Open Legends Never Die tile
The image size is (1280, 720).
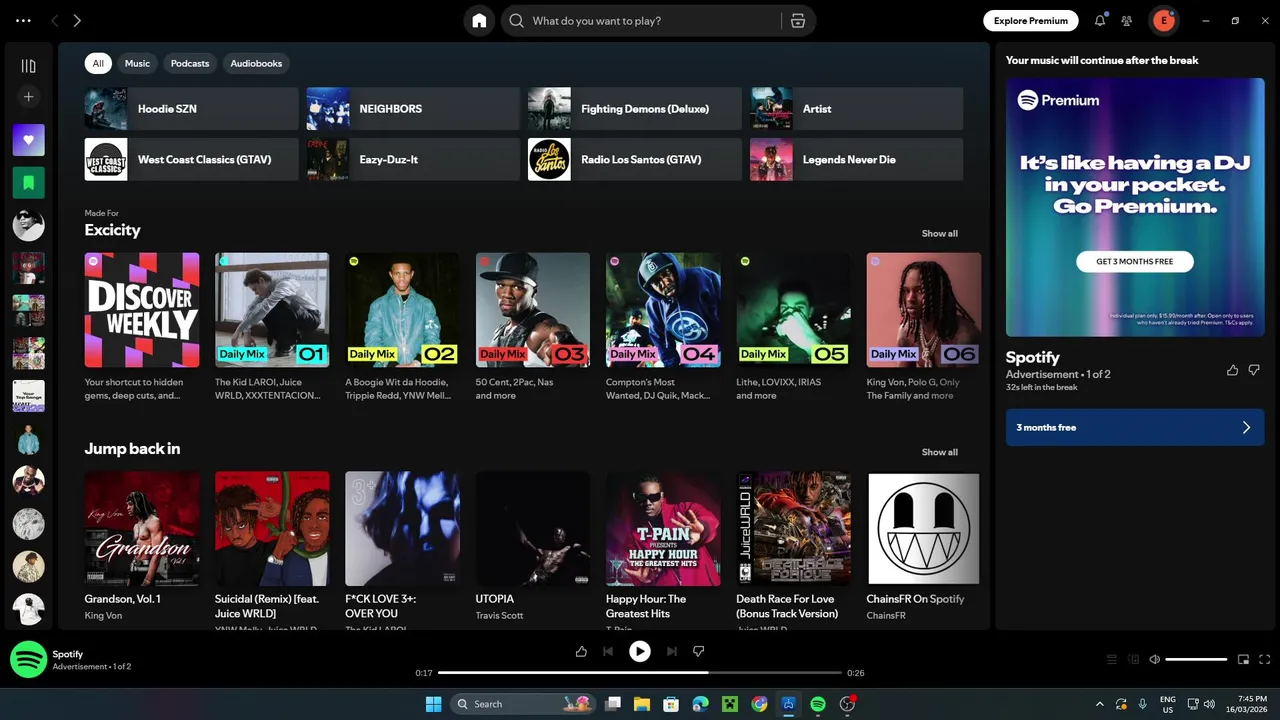pos(857,159)
